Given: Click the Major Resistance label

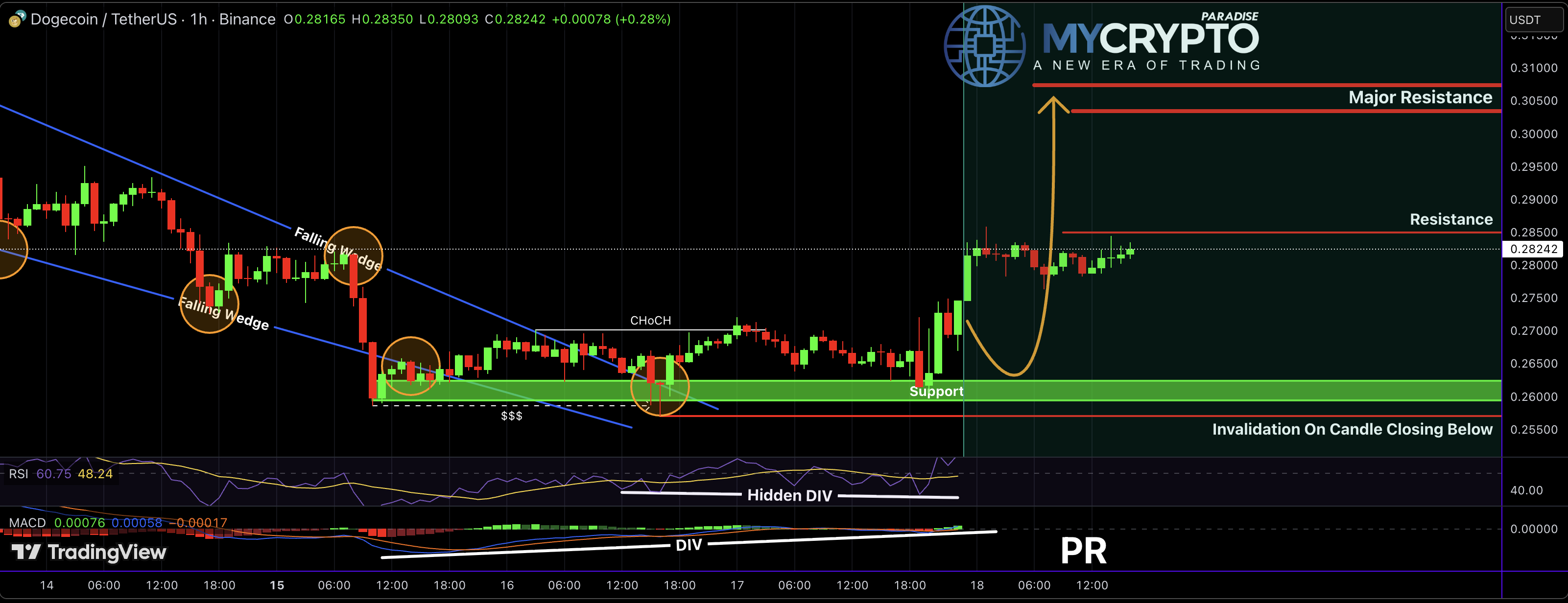Looking at the screenshot, I should tap(1421, 97).
